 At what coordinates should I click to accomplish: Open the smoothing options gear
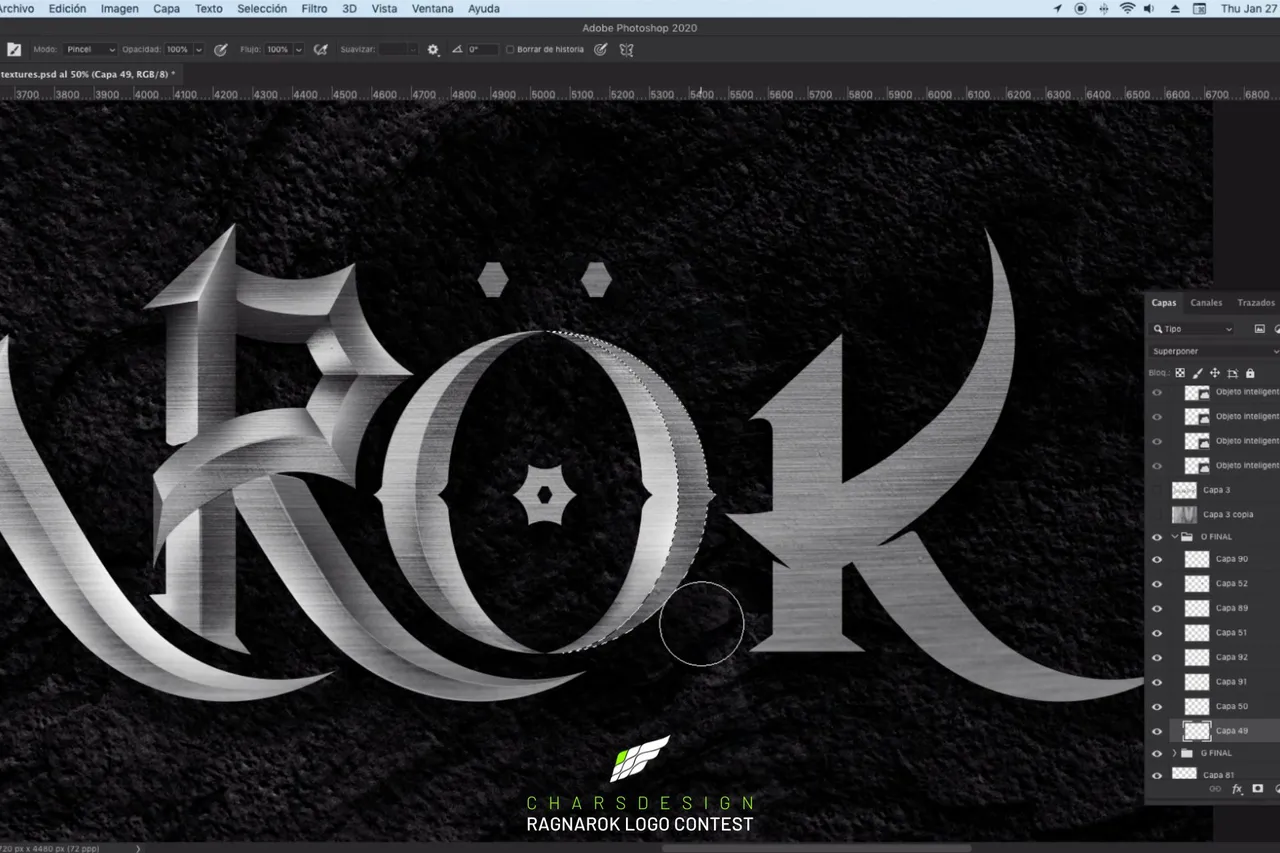pos(433,49)
